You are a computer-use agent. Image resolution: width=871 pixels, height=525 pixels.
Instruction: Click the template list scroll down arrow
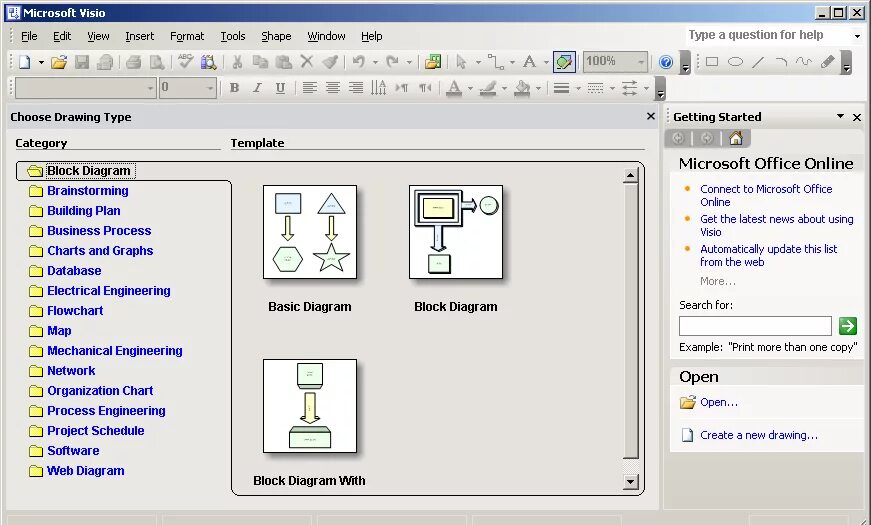click(630, 482)
